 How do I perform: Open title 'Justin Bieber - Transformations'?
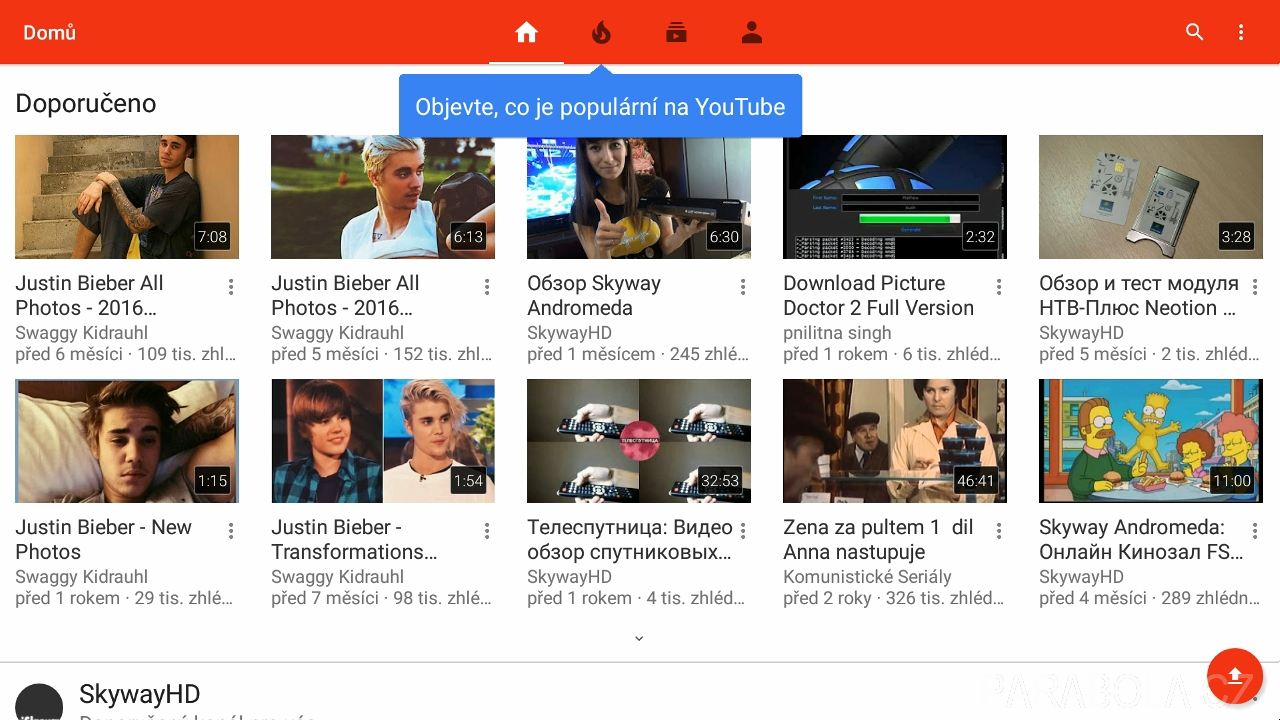coord(354,539)
